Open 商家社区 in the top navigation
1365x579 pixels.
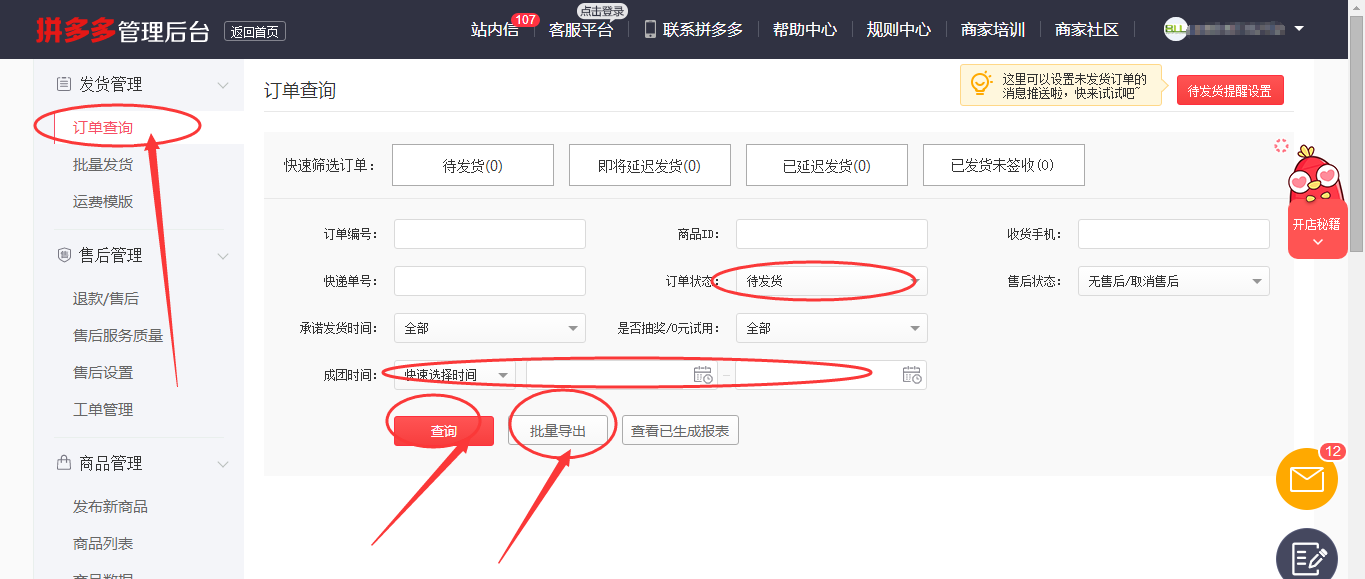(1087, 29)
